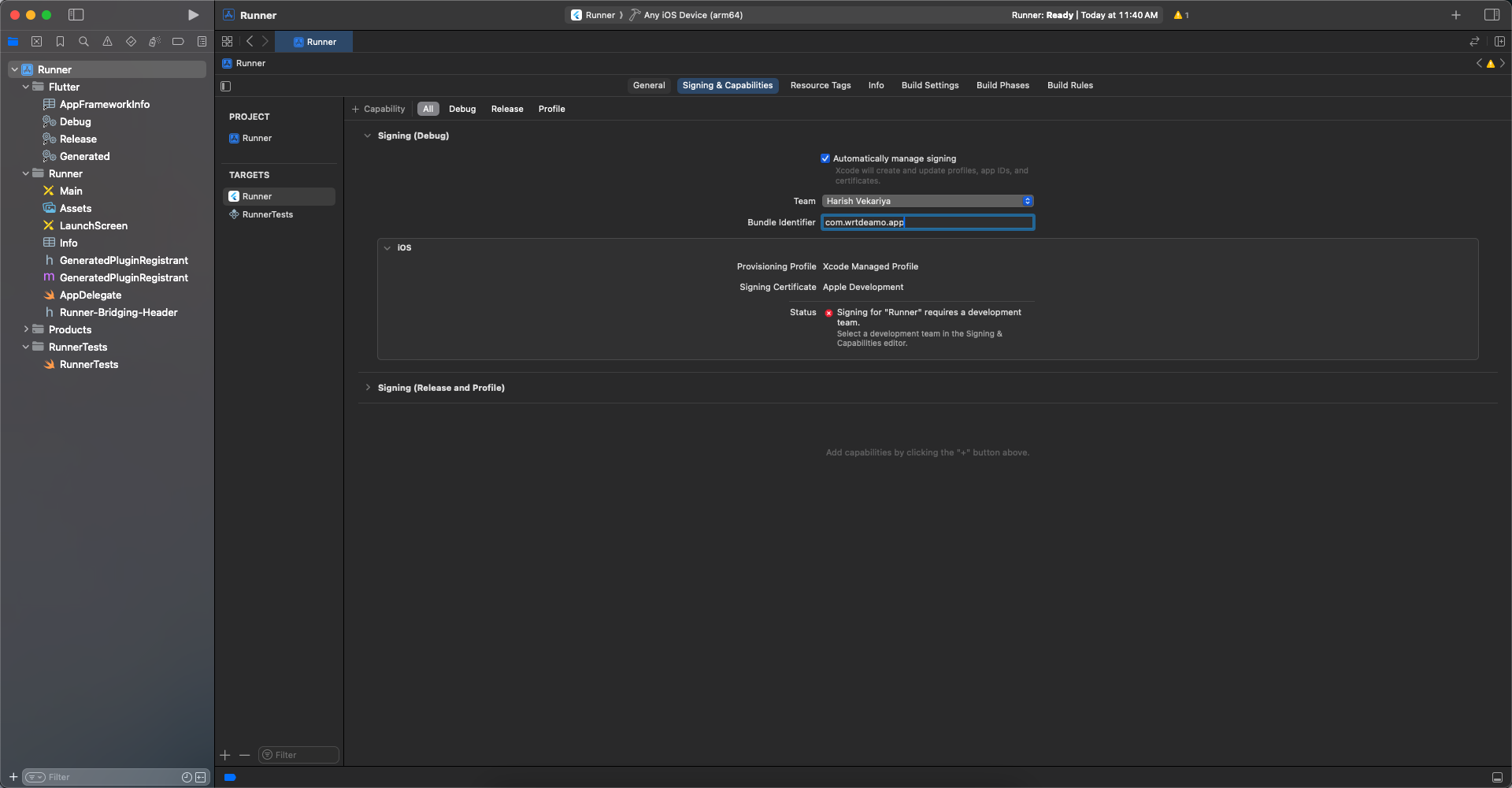Hide the project and targets list icon

[226, 86]
